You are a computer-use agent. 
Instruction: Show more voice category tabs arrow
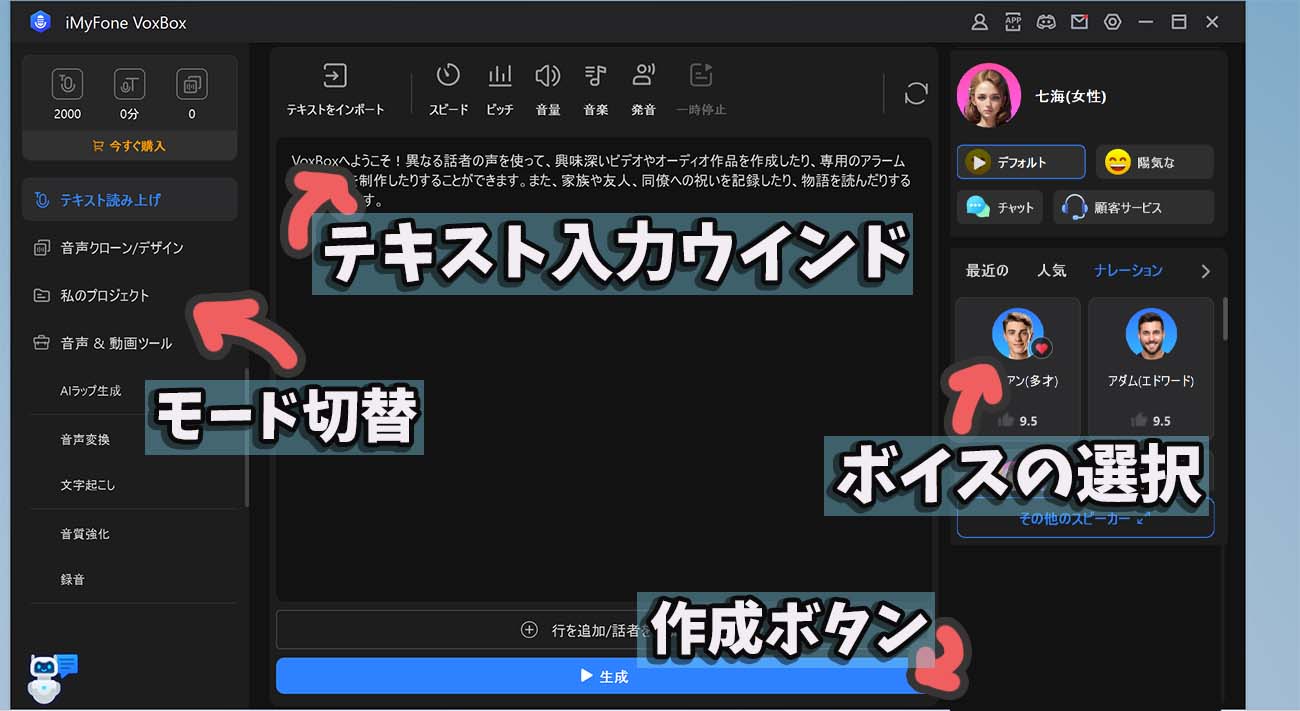[1205, 271]
